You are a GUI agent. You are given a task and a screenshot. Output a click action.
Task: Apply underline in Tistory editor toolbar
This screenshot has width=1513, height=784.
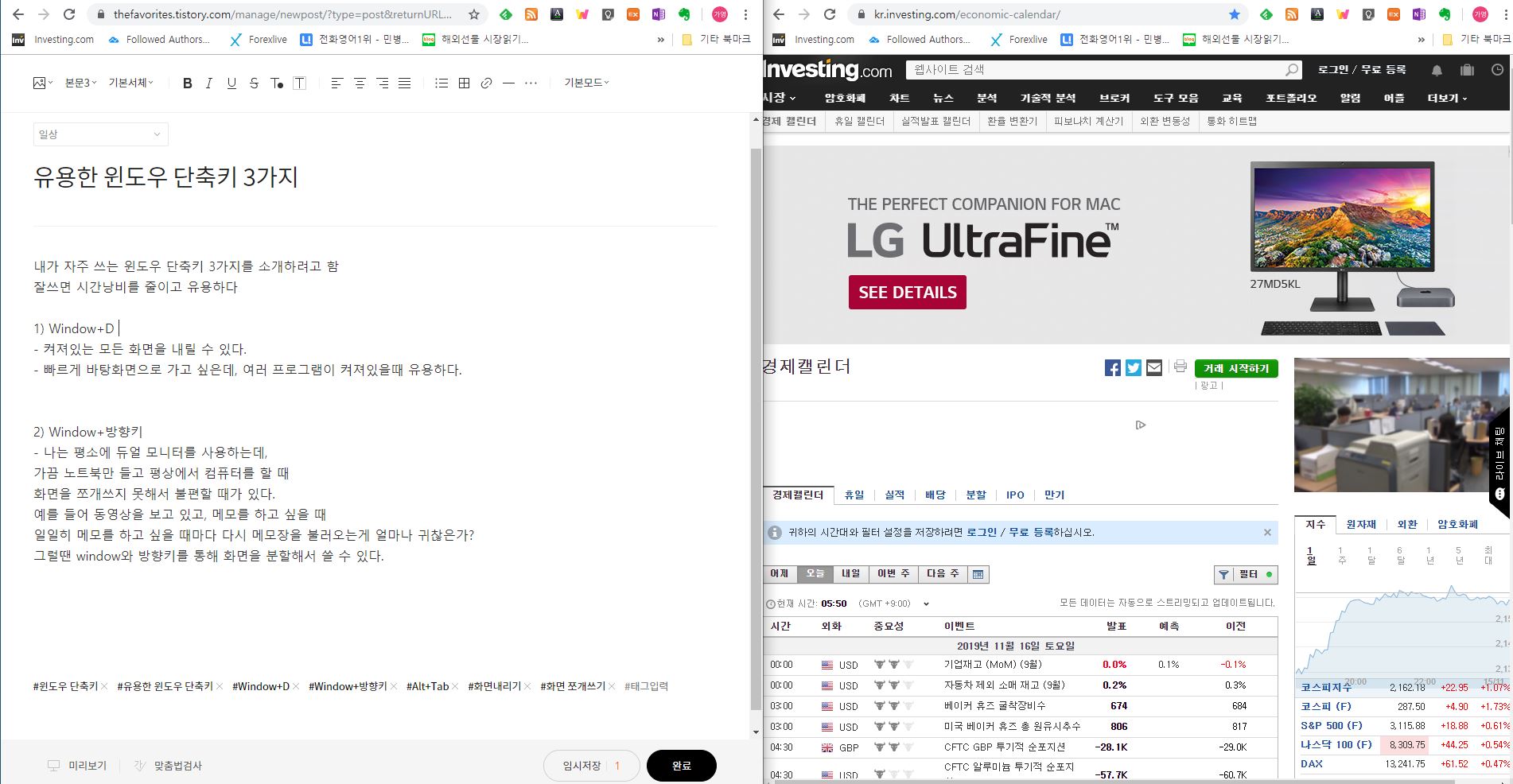[231, 83]
